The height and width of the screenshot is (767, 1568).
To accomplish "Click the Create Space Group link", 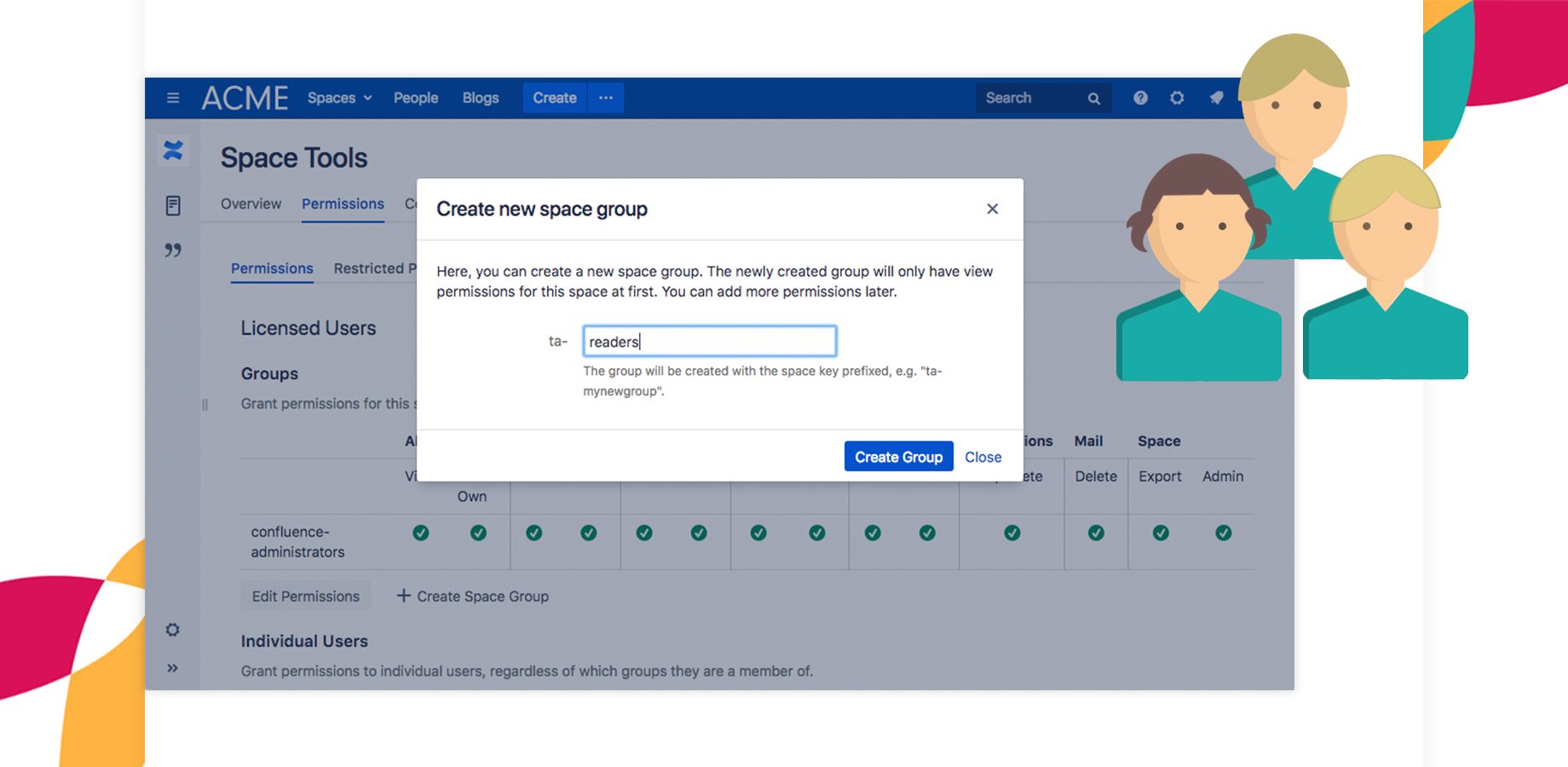I will (482, 597).
